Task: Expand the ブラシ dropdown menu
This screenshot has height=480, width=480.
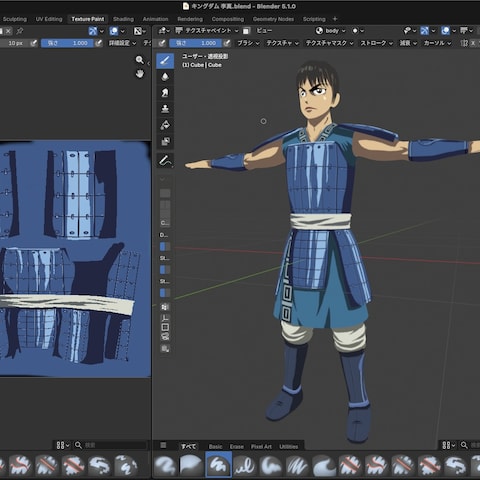Action: tap(248, 43)
